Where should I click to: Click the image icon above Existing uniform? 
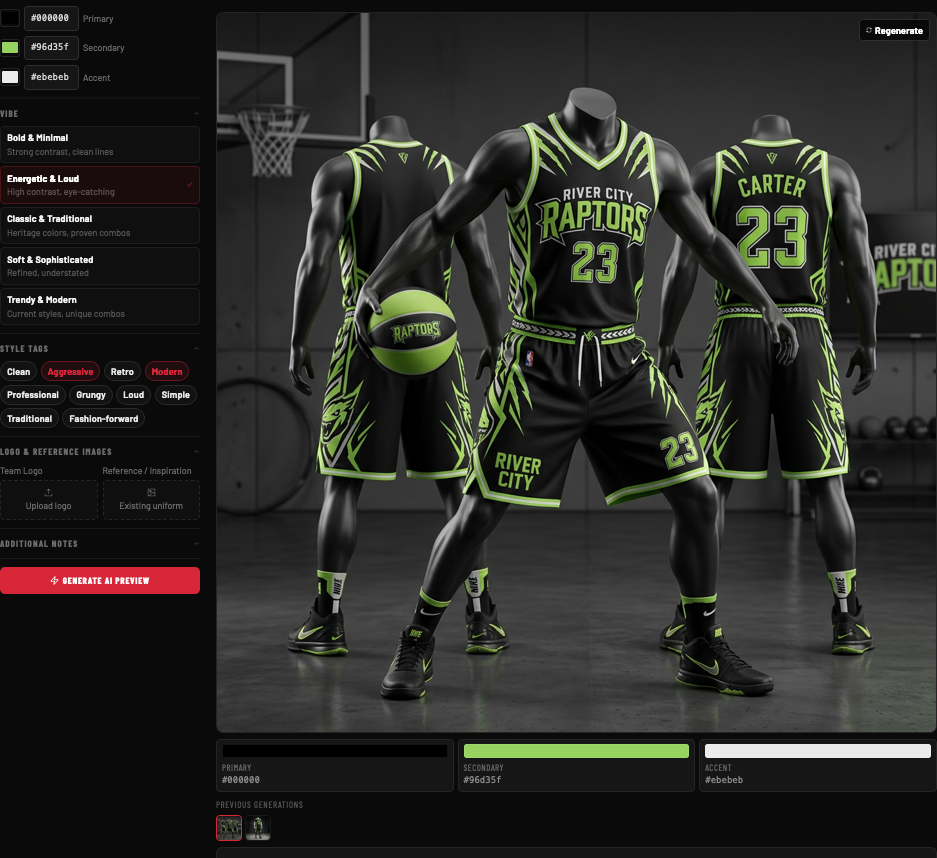coord(151,492)
